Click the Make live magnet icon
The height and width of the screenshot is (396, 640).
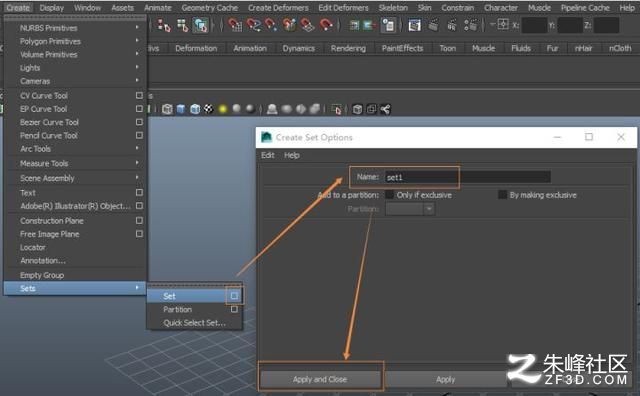326,25
